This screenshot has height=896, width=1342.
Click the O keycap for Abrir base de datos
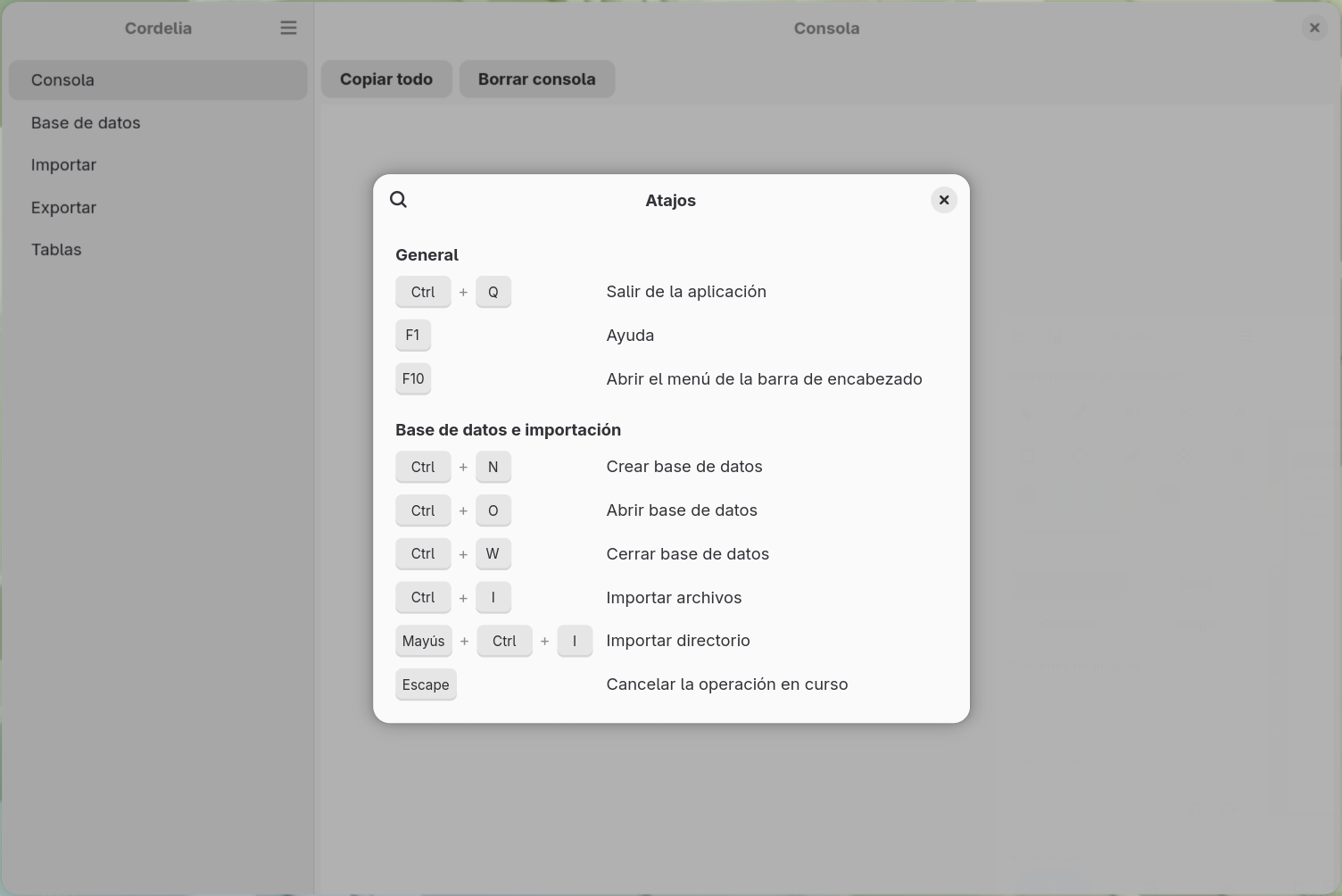tap(493, 510)
